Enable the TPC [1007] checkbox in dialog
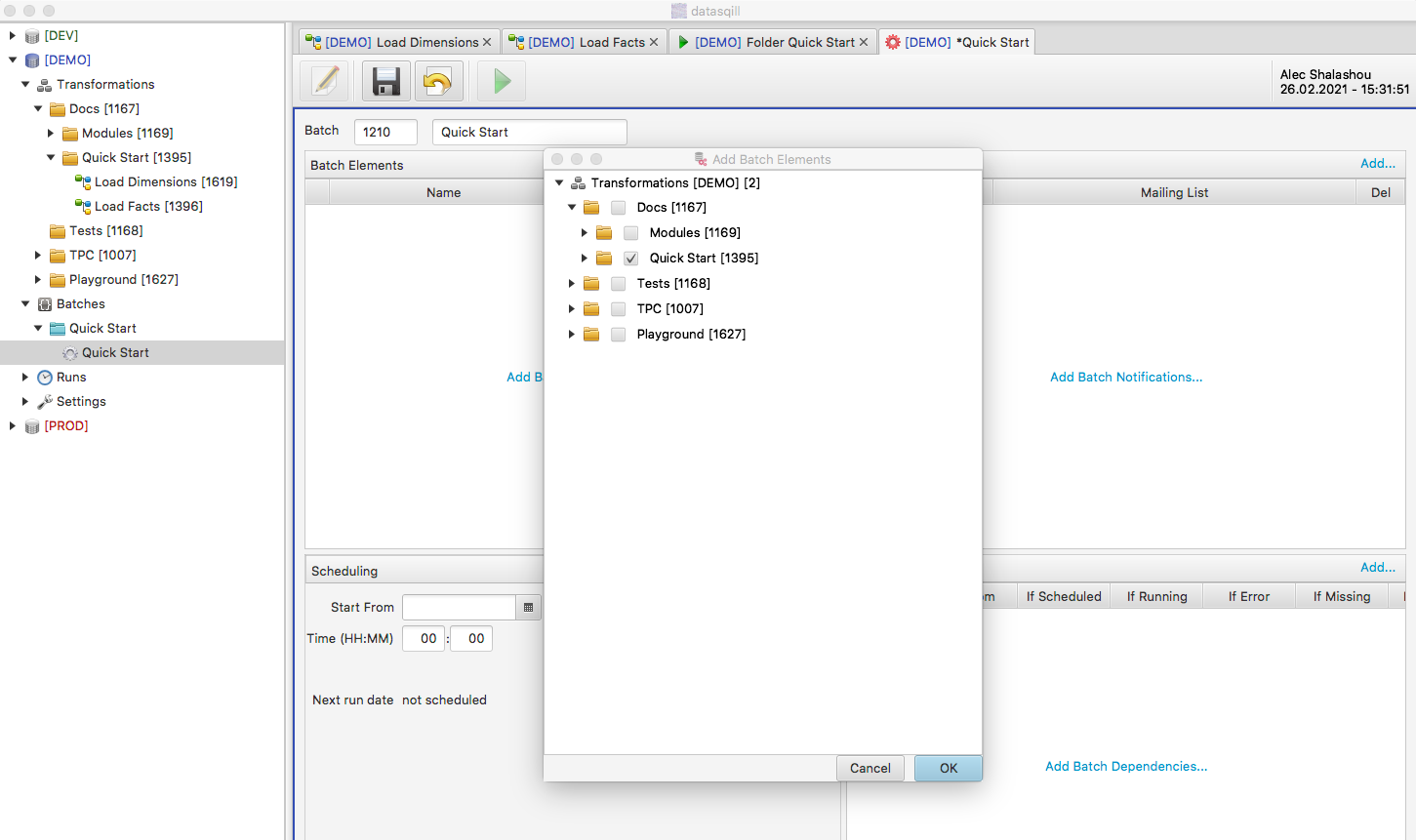This screenshot has width=1416, height=840. (x=619, y=309)
